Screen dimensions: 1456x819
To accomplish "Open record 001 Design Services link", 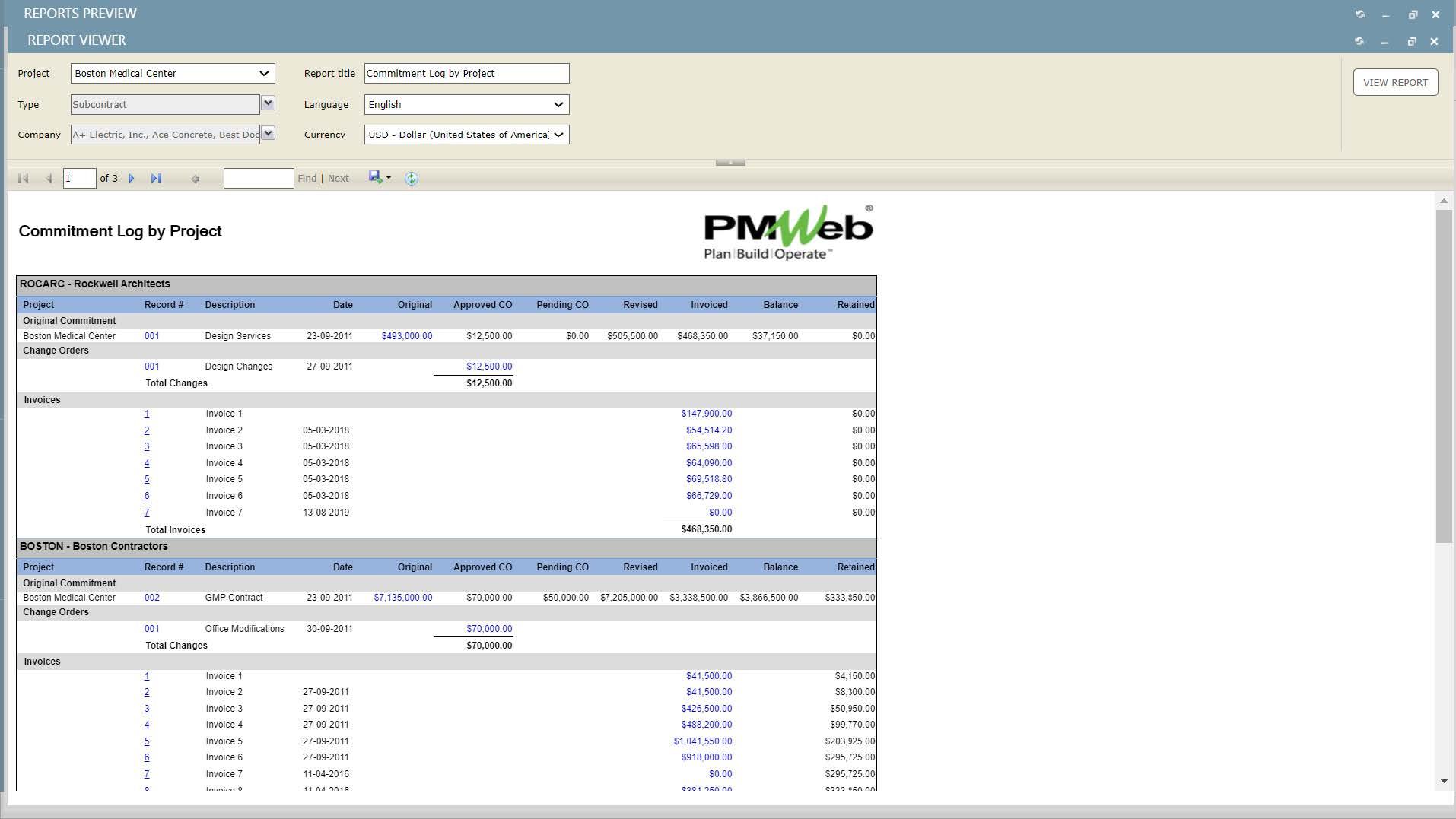I will coord(151,335).
